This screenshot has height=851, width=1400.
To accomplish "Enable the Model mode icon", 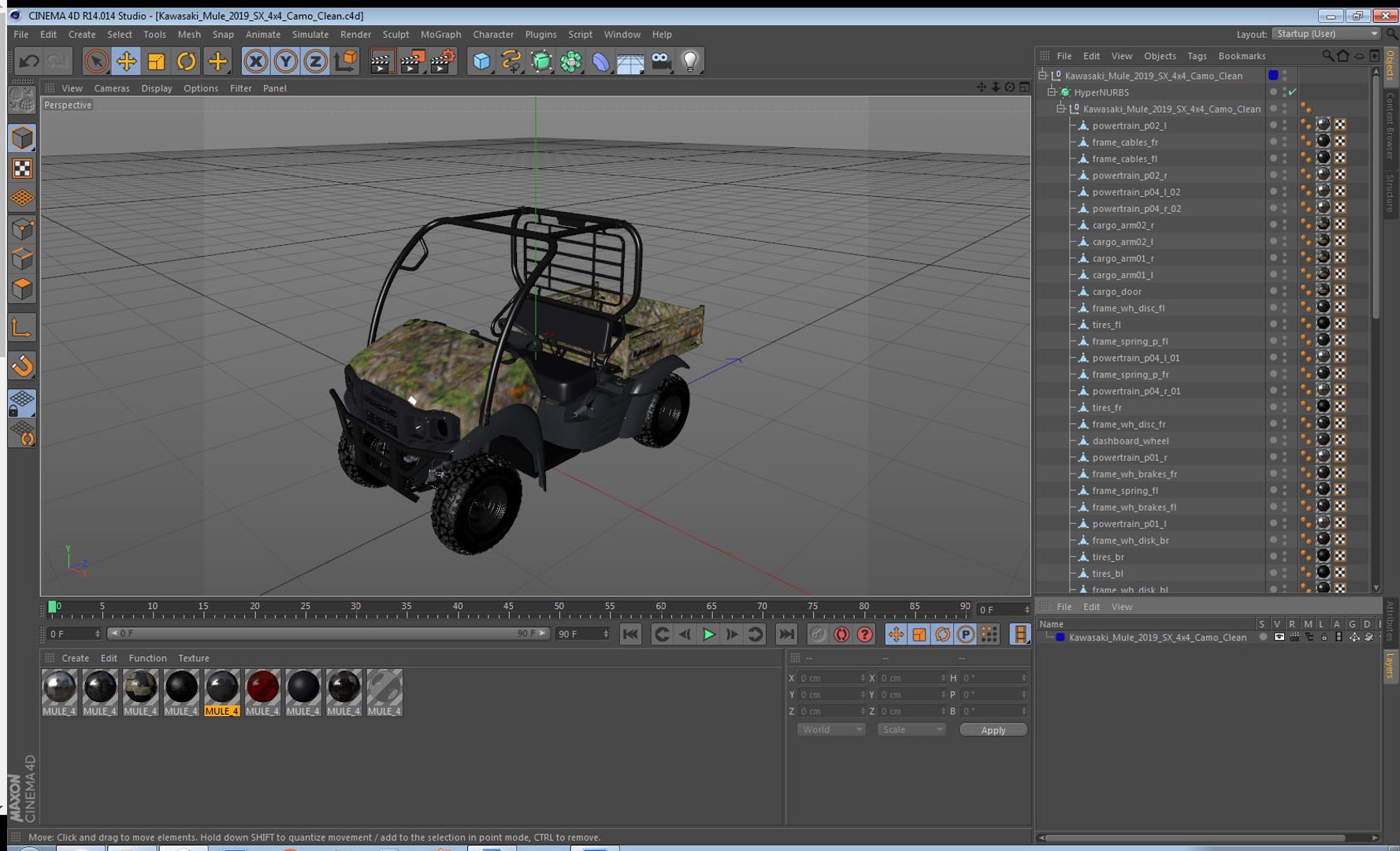I will point(22,138).
